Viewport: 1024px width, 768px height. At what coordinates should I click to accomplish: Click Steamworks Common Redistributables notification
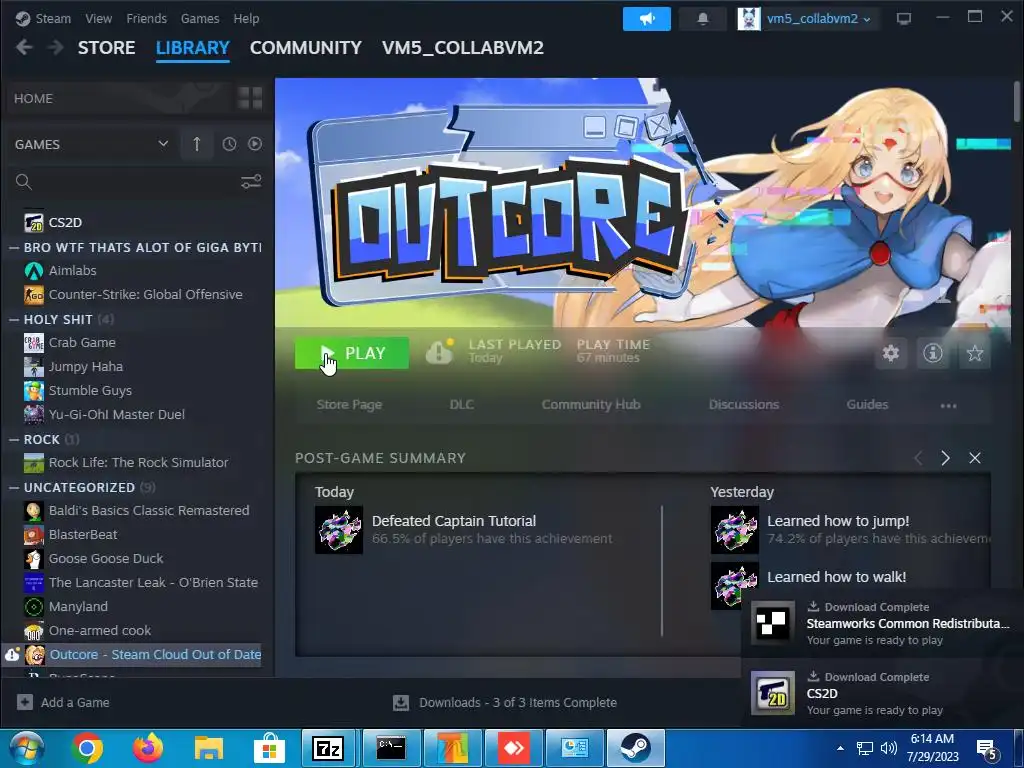(880, 623)
